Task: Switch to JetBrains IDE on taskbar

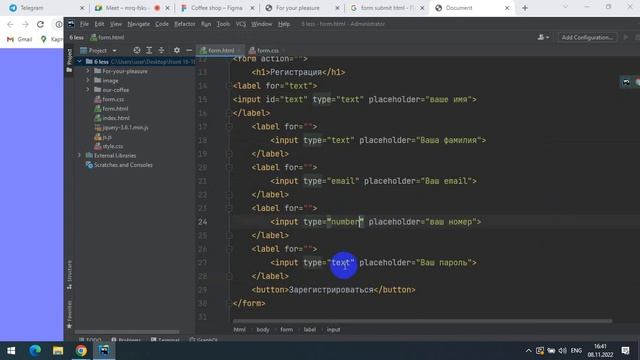Action: (104, 351)
